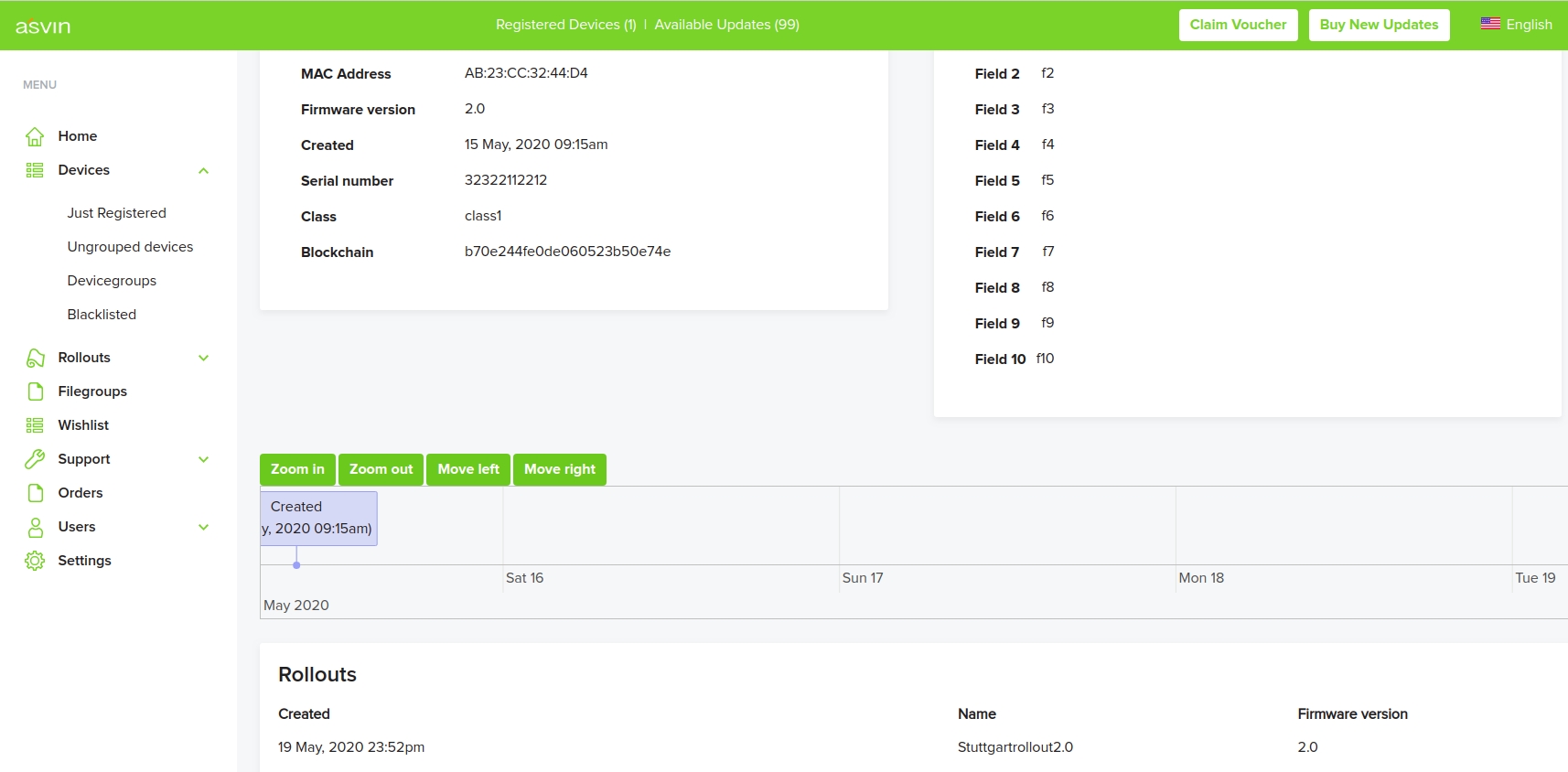This screenshot has height=772, width=1568.
Task: Open Settings via the gear icon
Action: 35,561
